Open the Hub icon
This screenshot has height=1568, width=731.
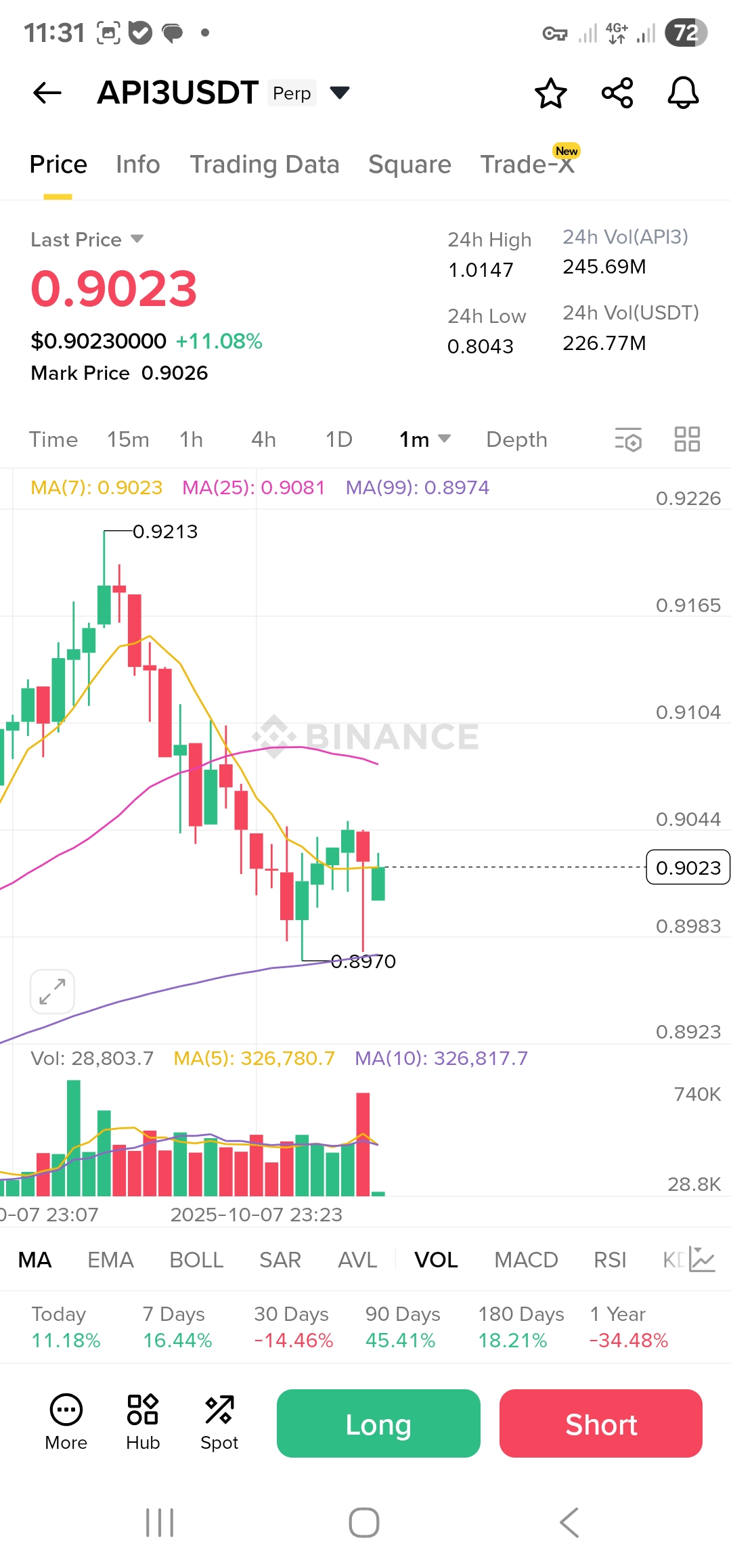click(x=143, y=1422)
